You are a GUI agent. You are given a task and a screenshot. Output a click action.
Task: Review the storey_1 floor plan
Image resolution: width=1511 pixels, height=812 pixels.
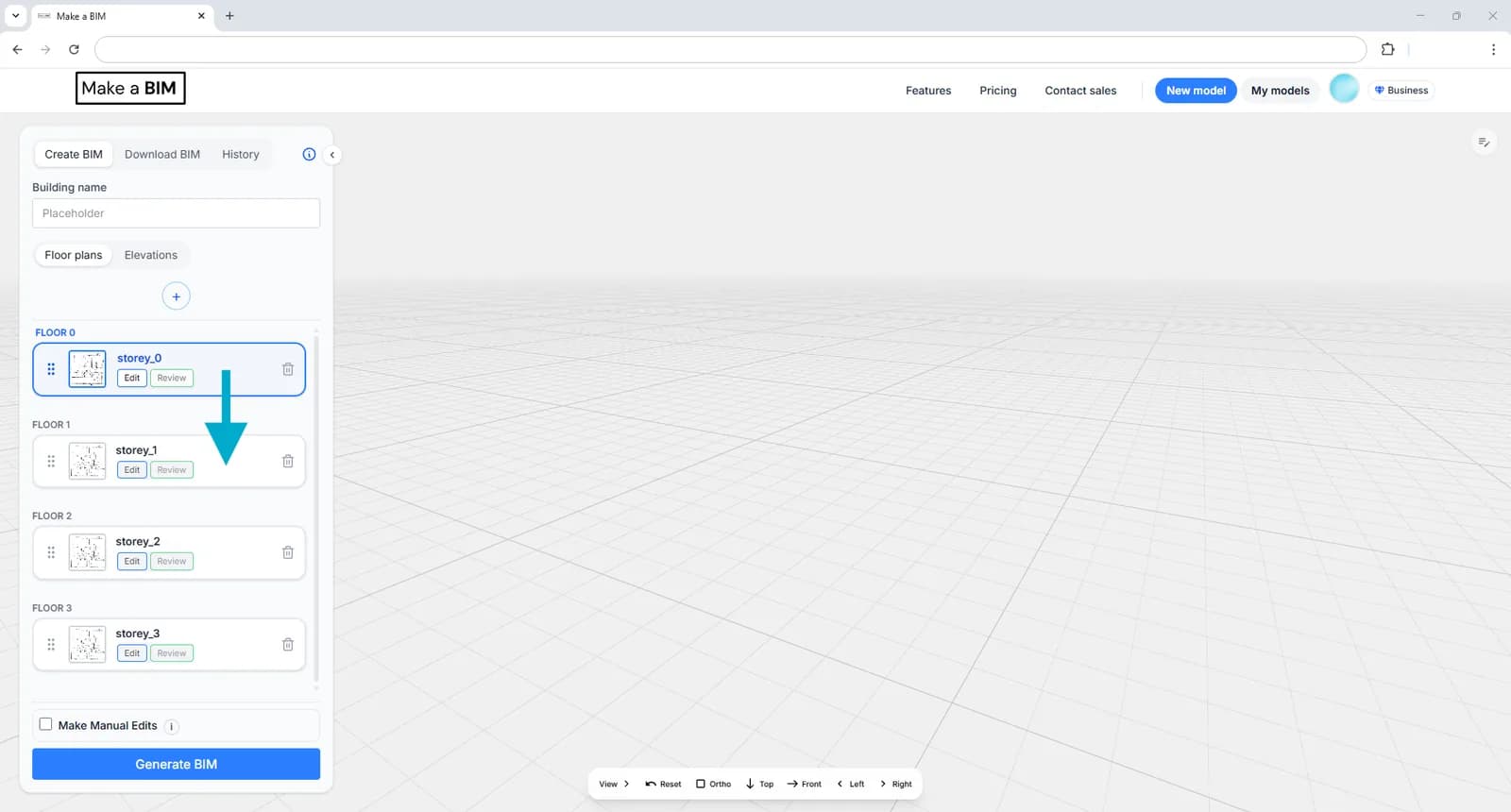[172, 470]
